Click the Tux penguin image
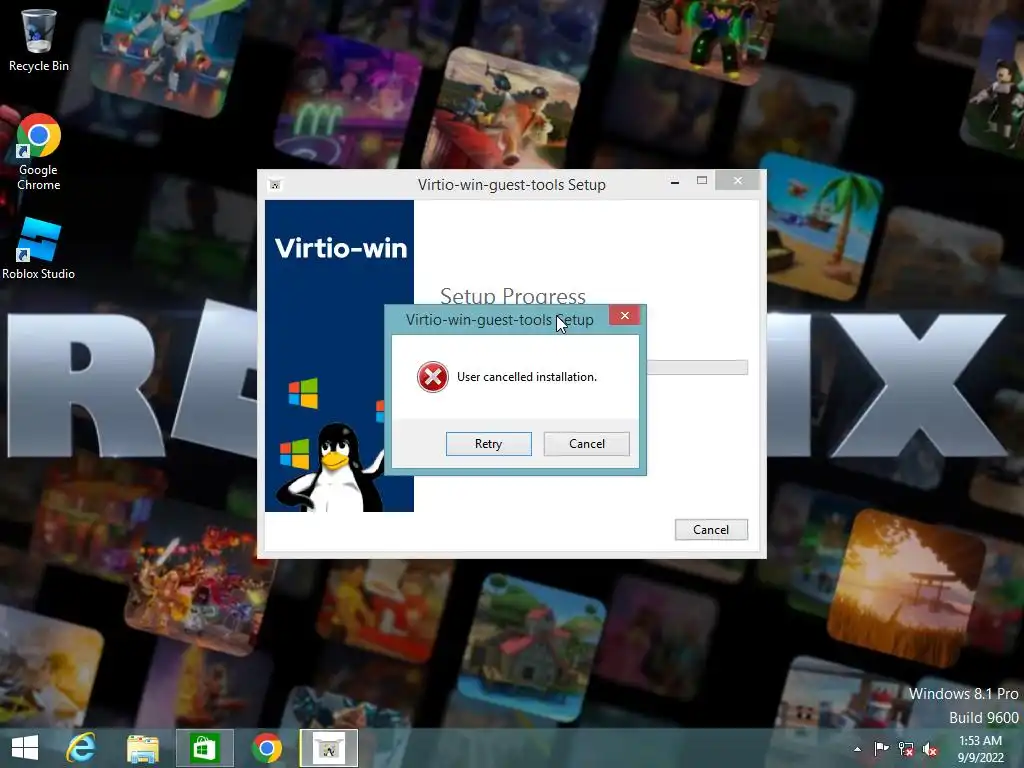This screenshot has height=768, width=1024. 333,468
